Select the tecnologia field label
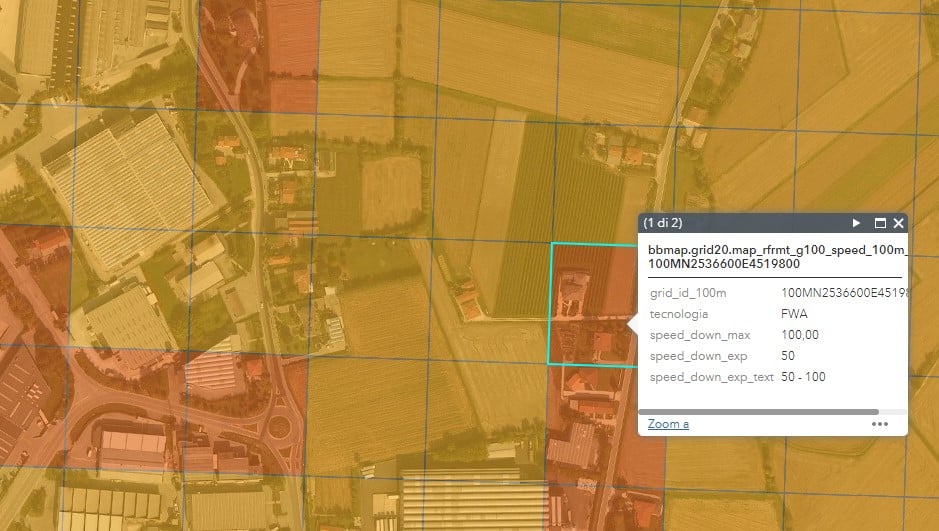 coord(679,314)
